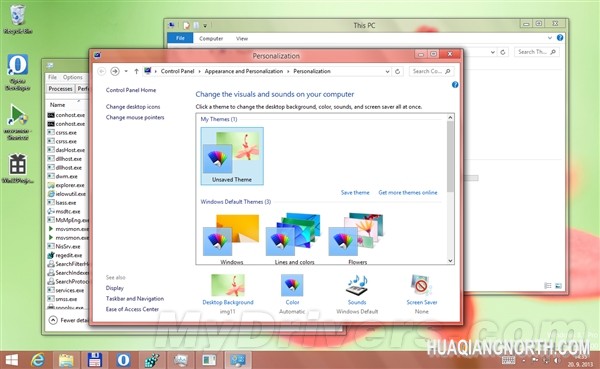This screenshot has width=600, height=369.
Task: Open Task Manager File menu
Action: [x=52, y=77]
